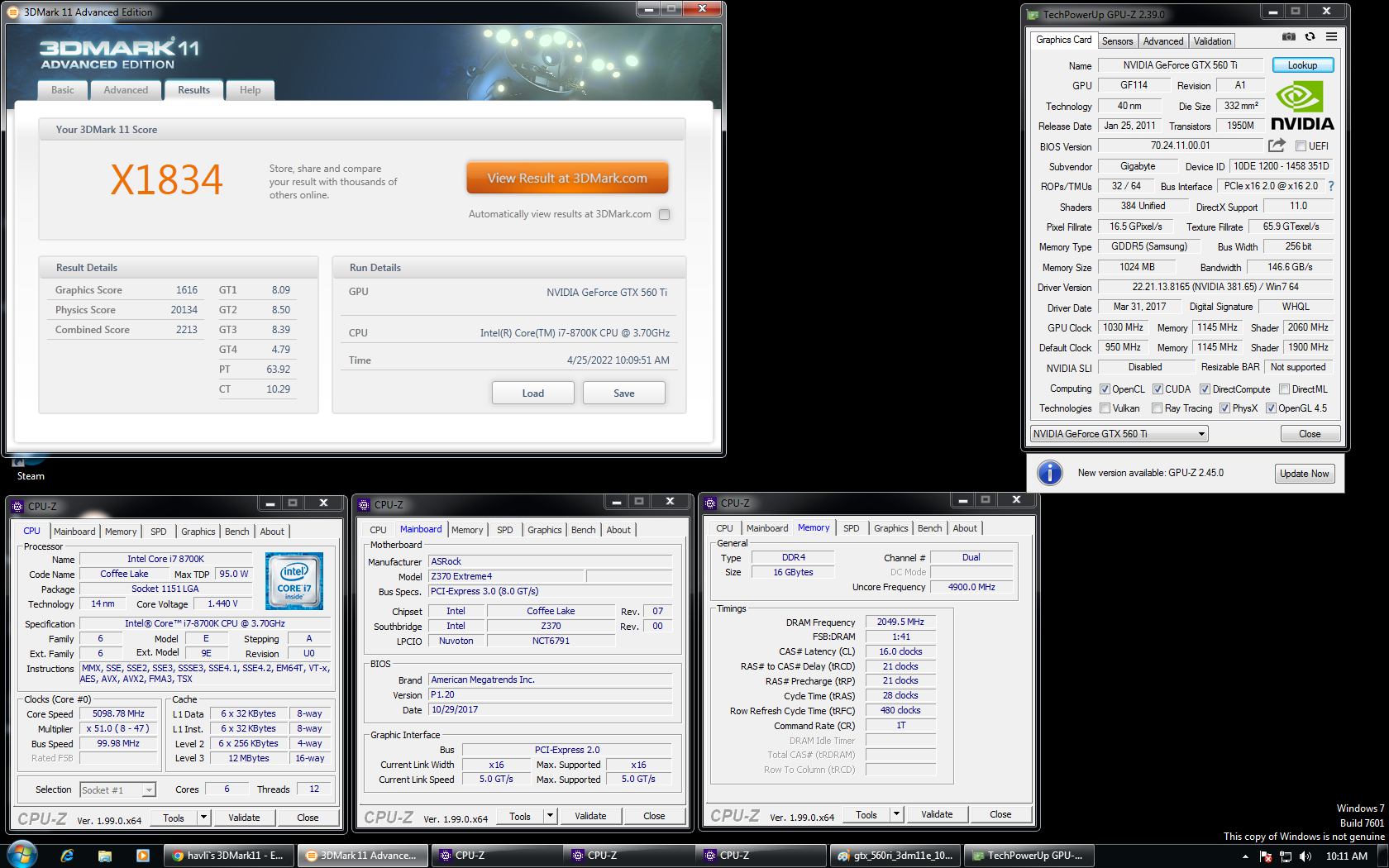Open the Bench tab in the Memory CPU-Z window
The image size is (1389, 868).
point(929,528)
